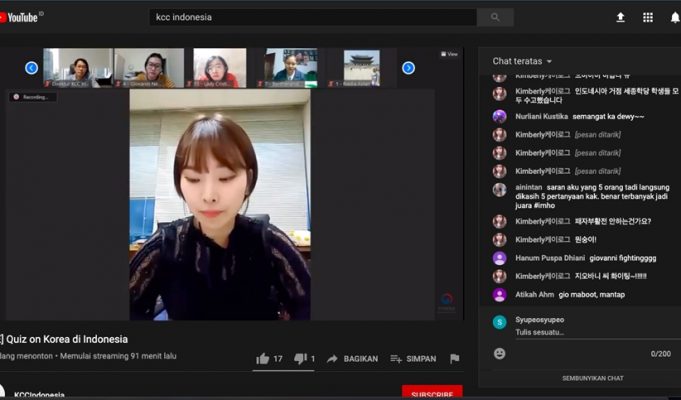The height and width of the screenshot is (400, 681).
Task: Open the notifications bell
Action: click(x=674, y=17)
